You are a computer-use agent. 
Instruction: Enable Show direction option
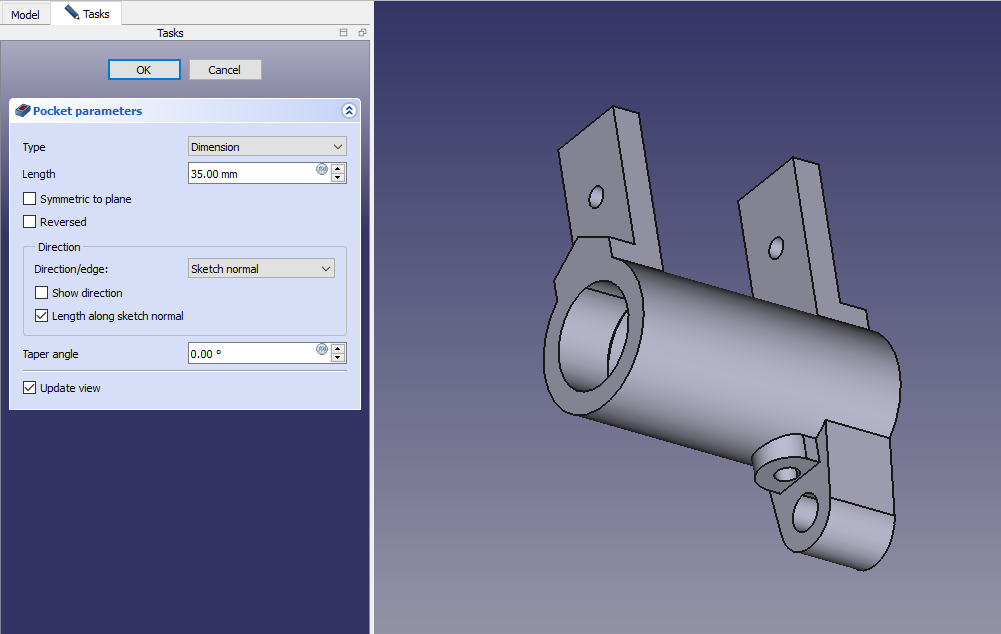coord(42,293)
